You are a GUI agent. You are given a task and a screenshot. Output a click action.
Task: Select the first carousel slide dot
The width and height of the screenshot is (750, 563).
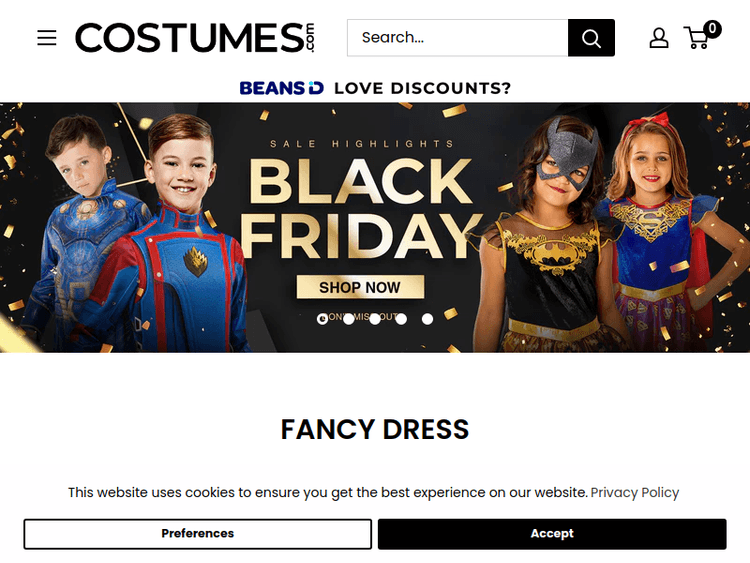pos(322,319)
